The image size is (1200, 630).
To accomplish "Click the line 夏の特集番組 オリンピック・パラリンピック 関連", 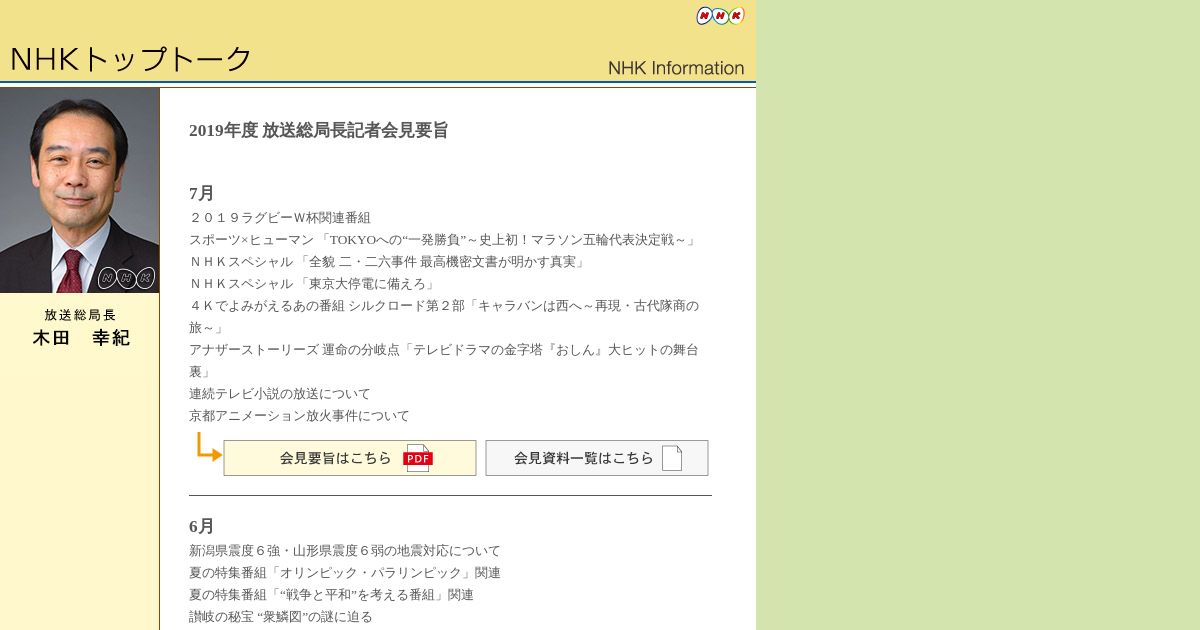I will pyautogui.click(x=345, y=572).
